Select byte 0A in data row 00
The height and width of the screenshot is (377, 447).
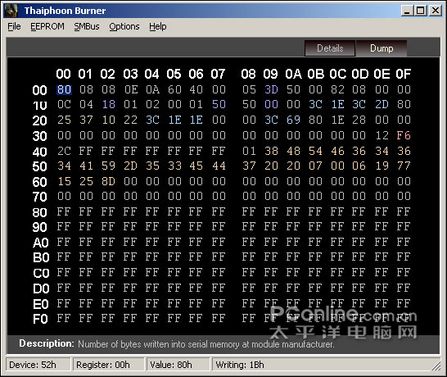(x=152, y=89)
